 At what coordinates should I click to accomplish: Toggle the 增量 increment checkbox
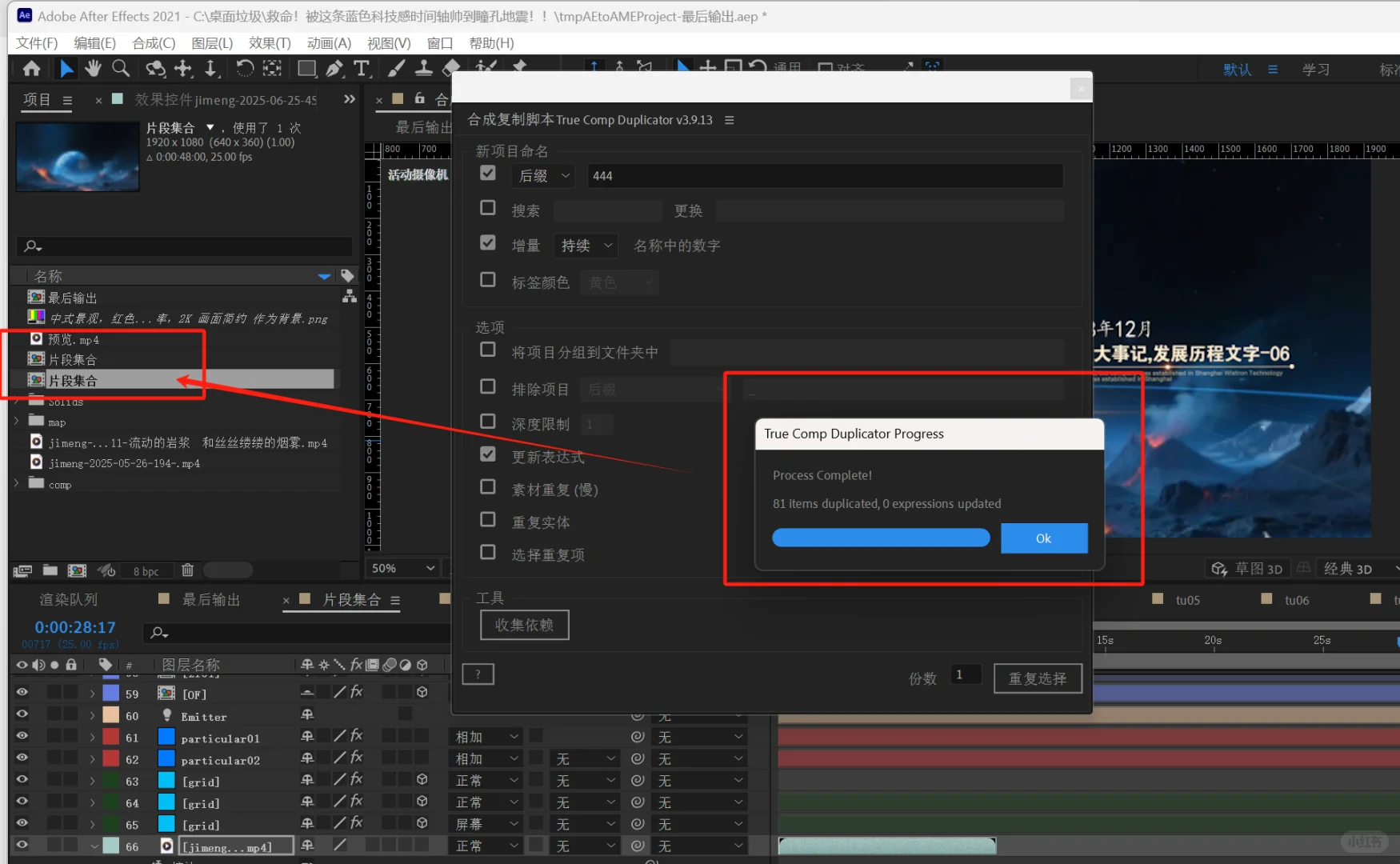click(487, 243)
